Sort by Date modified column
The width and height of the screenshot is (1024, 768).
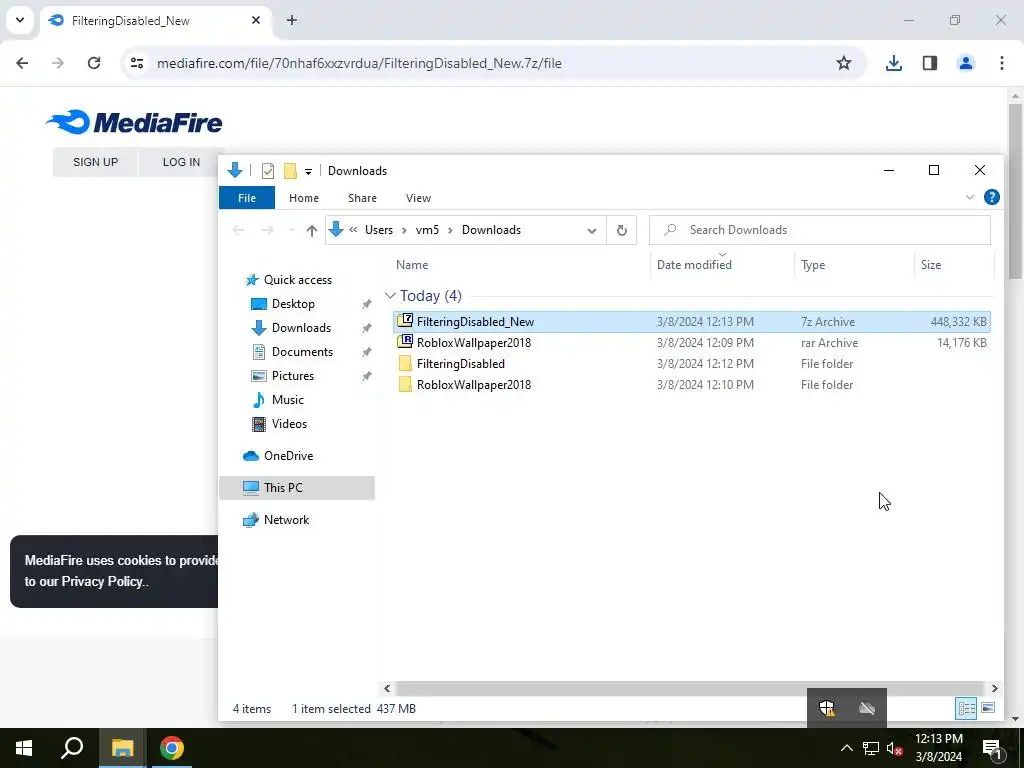[694, 264]
